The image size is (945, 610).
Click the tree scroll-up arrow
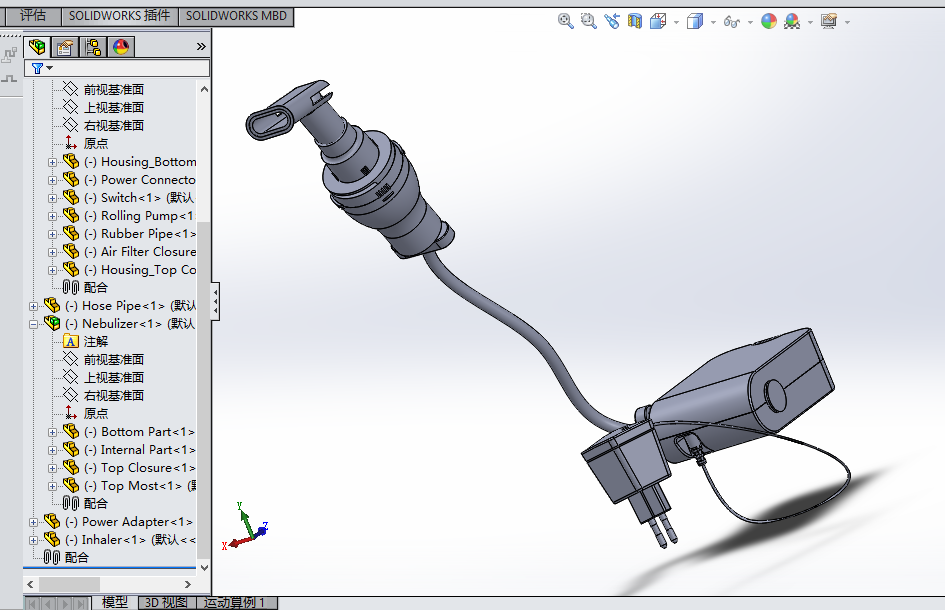(204, 89)
